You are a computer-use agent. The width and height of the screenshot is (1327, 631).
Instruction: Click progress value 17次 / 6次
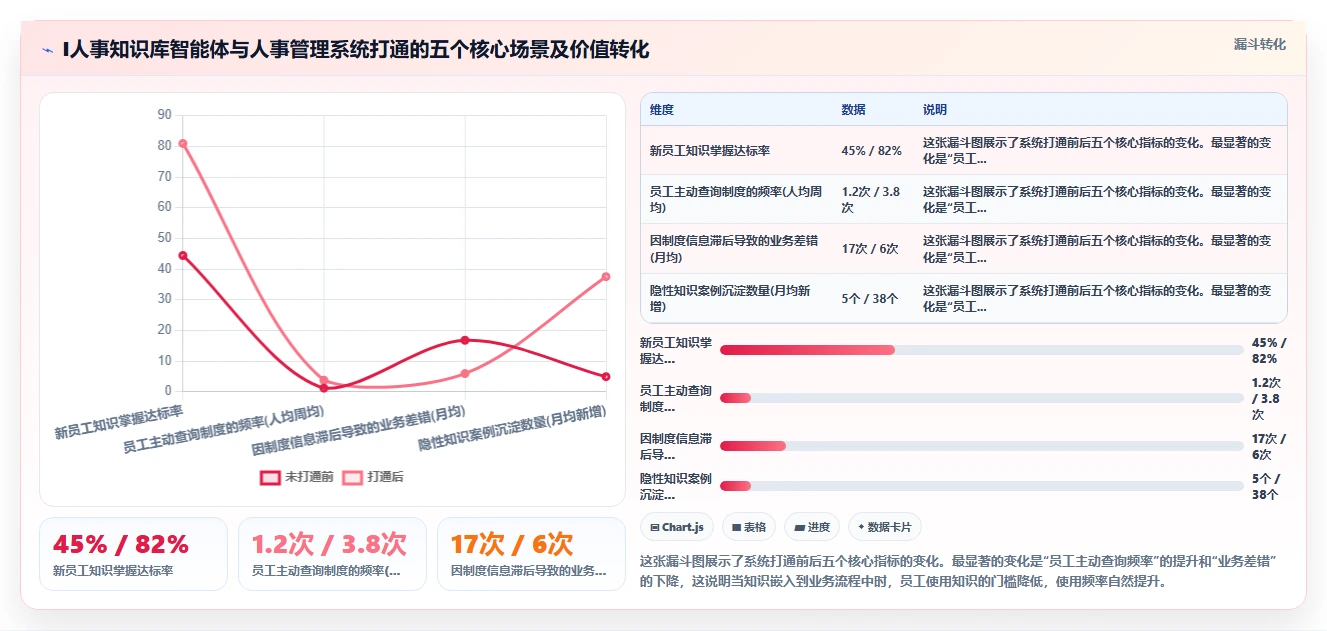pyautogui.click(x=1269, y=446)
